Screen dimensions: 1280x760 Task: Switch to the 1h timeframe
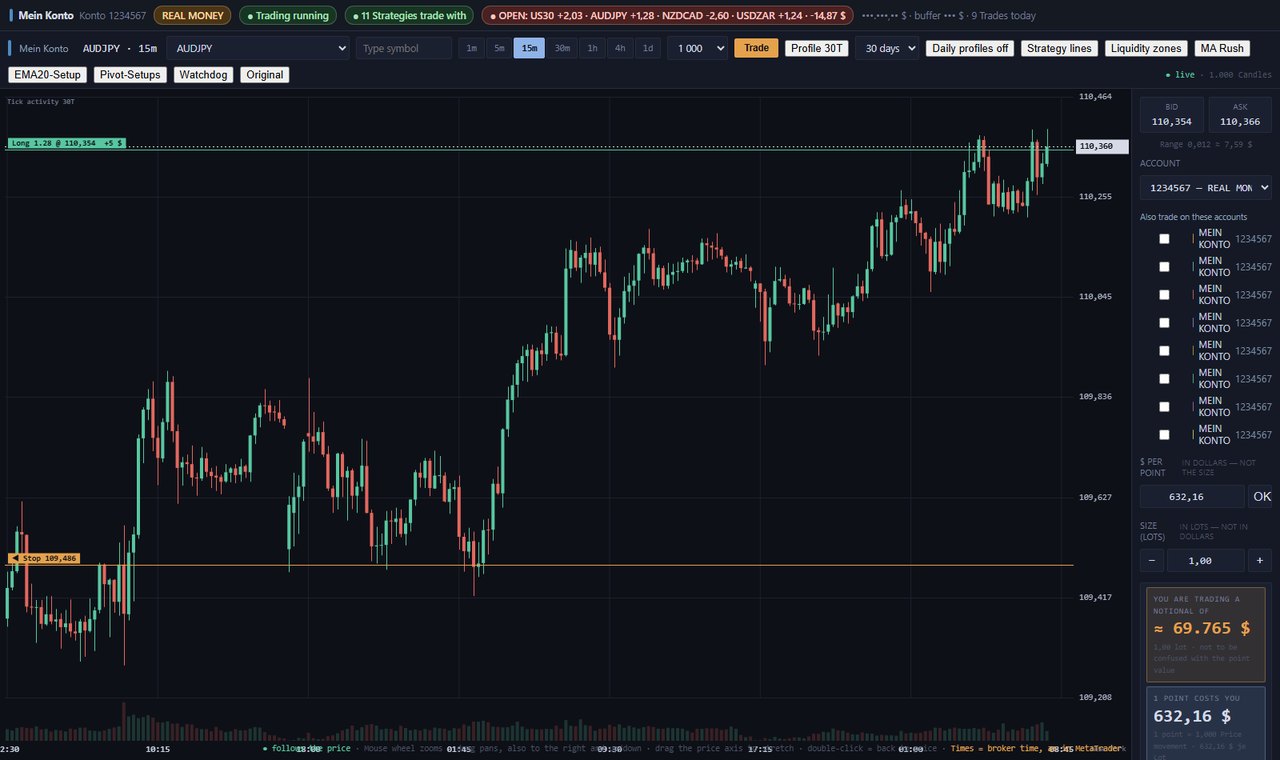[x=593, y=48]
